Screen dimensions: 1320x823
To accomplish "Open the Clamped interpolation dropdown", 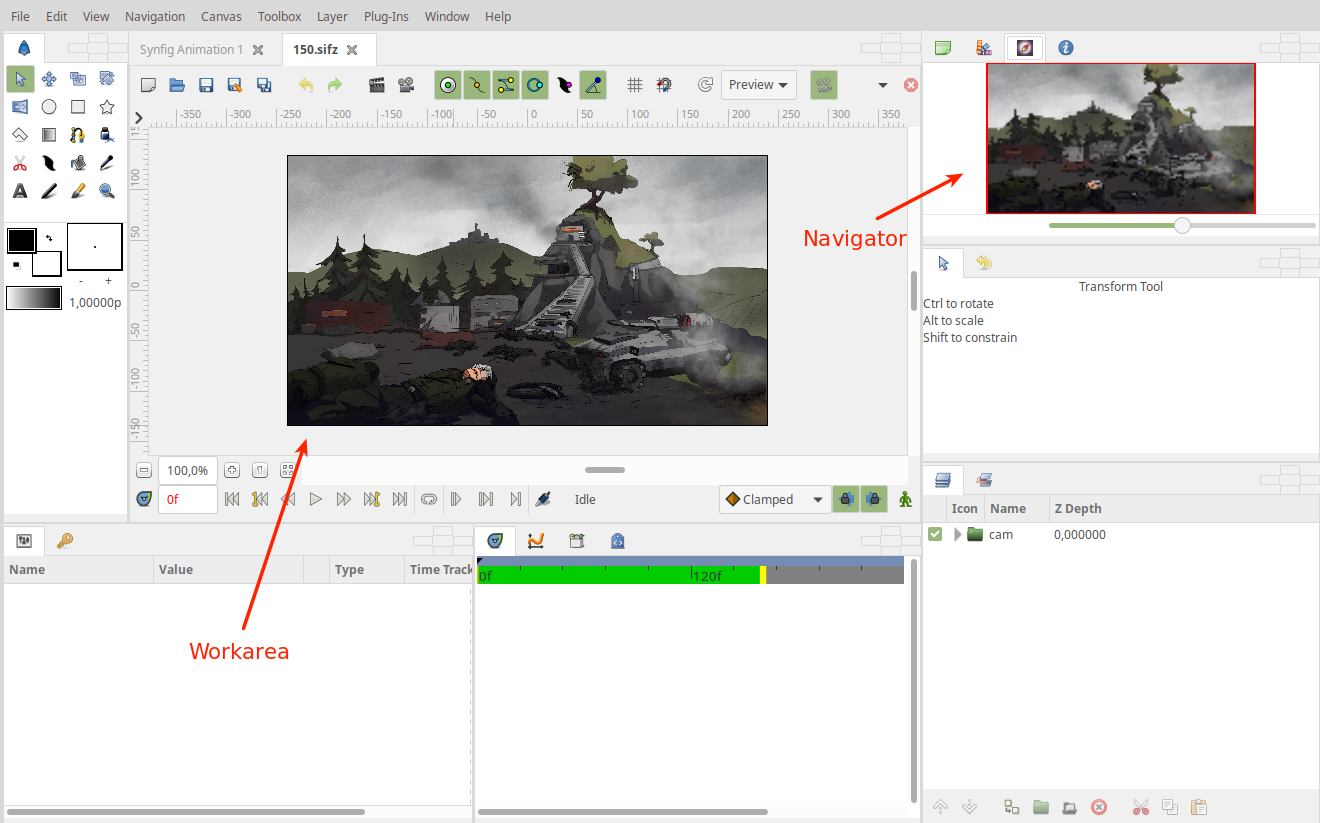I will pyautogui.click(x=775, y=499).
